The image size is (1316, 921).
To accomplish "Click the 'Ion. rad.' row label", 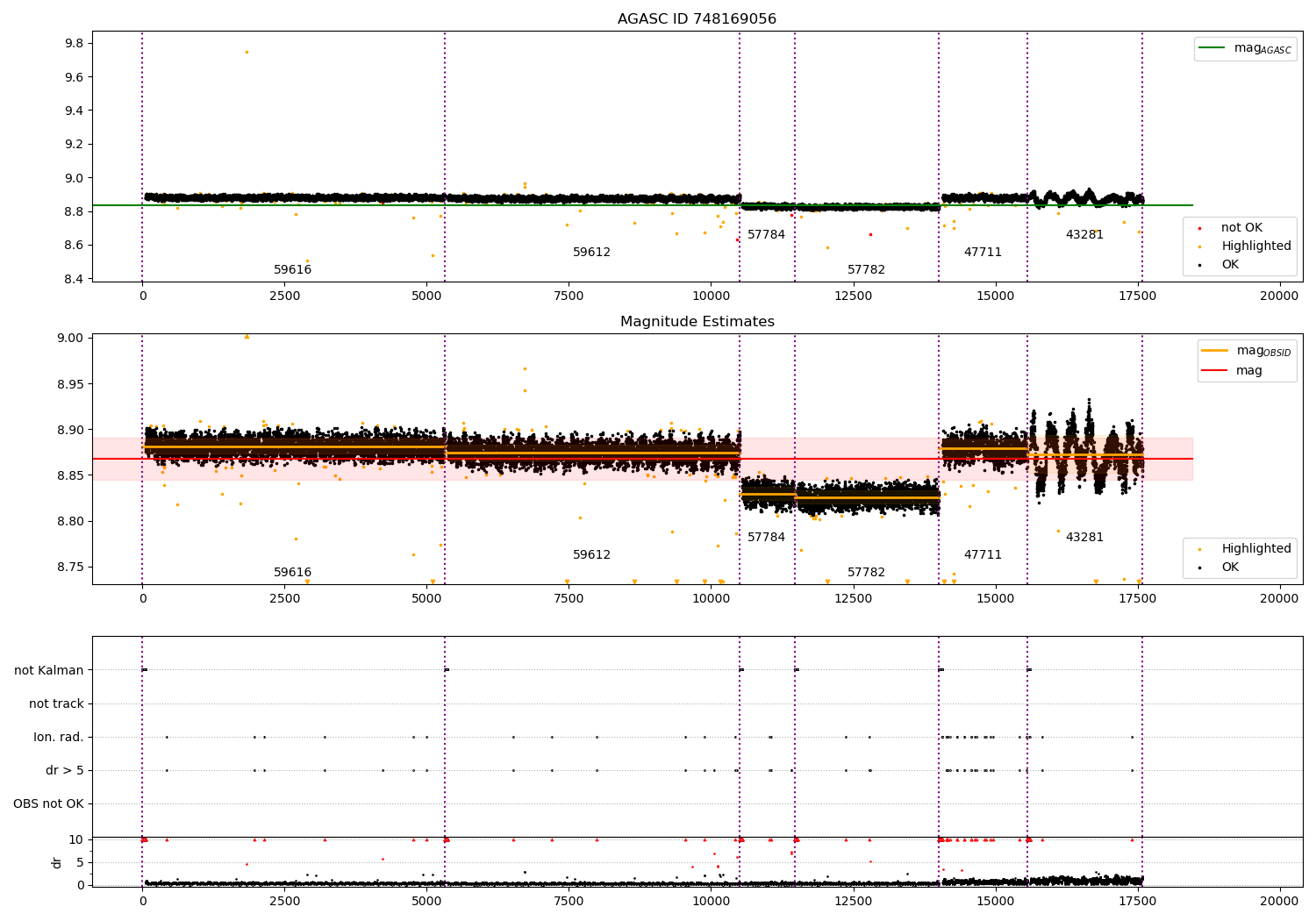I will (x=59, y=738).
